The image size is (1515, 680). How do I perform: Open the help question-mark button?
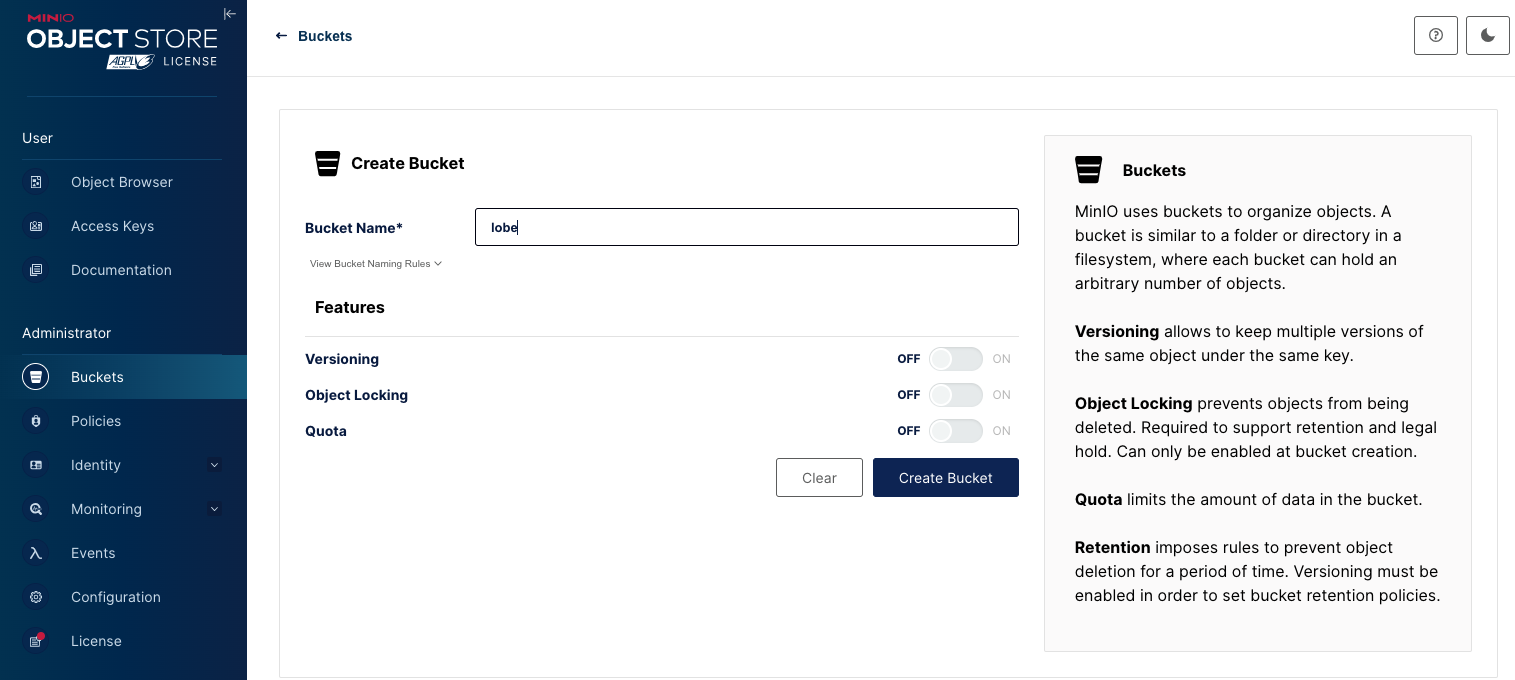pyautogui.click(x=1435, y=36)
